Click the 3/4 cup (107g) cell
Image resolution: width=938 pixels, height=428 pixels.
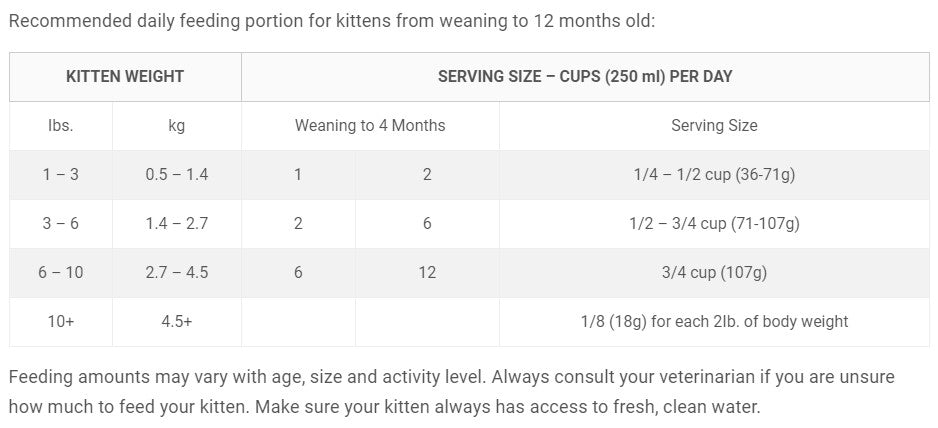click(714, 273)
